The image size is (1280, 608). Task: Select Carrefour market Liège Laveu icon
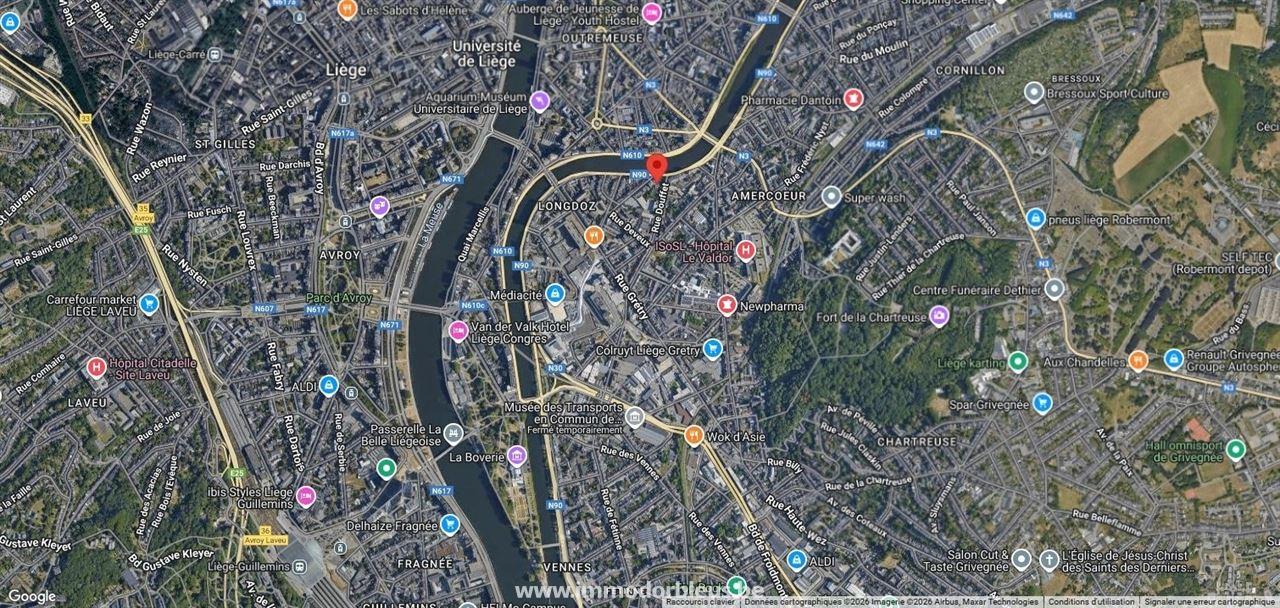pyautogui.click(x=149, y=304)
